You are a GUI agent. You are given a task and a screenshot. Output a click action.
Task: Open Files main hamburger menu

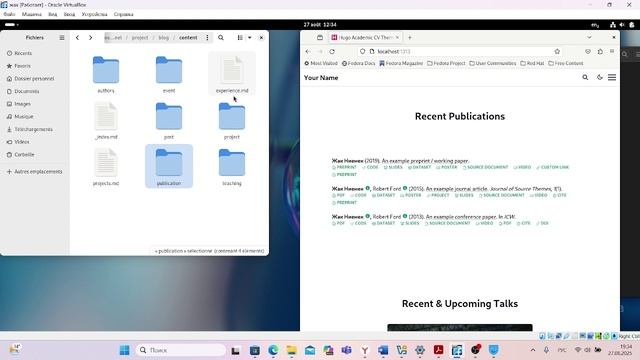tap(62, 38)
